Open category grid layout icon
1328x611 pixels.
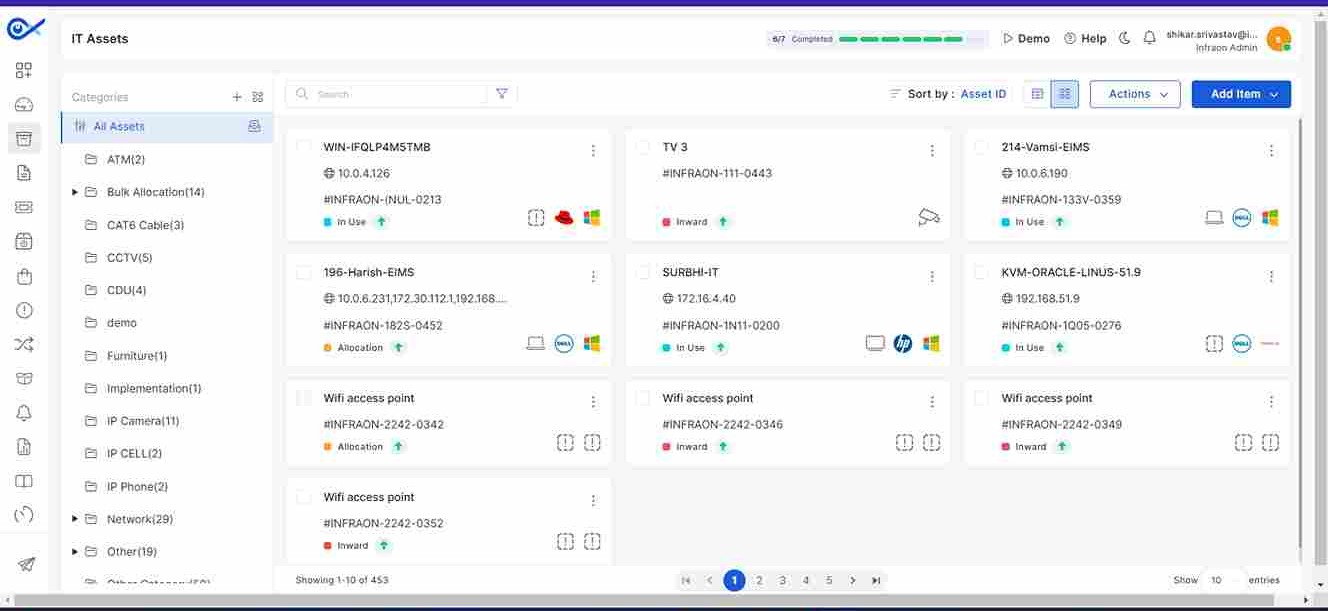258,97
